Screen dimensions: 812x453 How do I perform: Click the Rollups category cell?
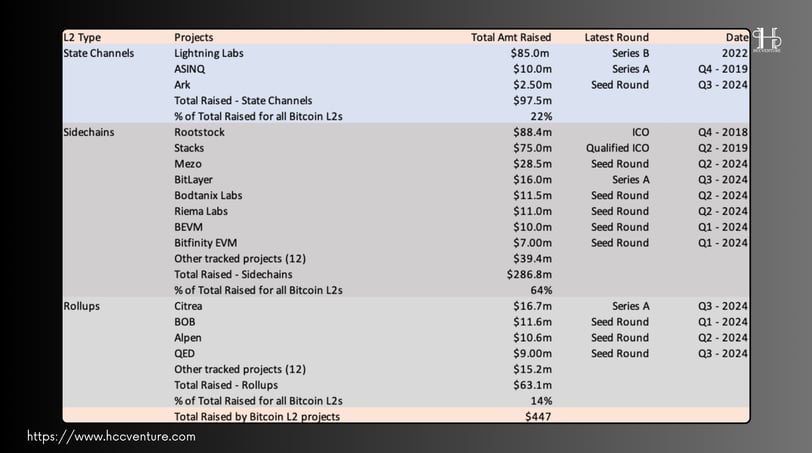[x=83, y=306]
